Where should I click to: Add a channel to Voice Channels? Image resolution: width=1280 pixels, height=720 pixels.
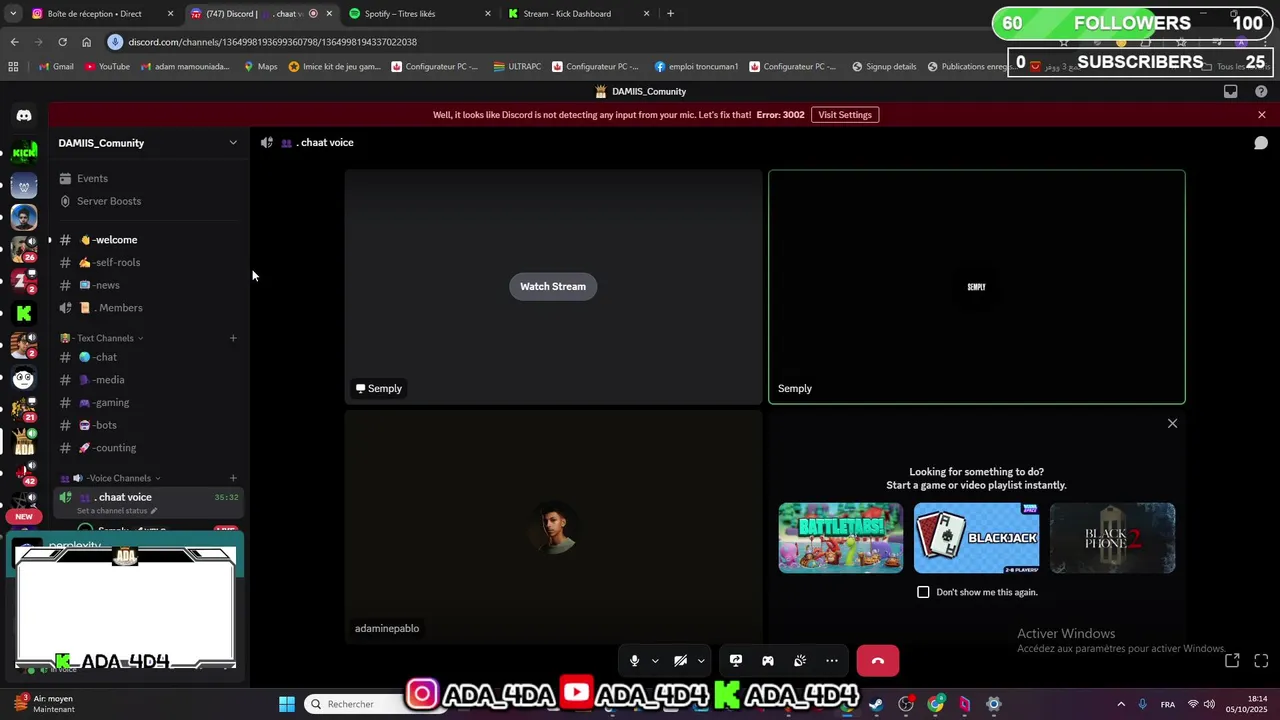pyautogui.click(x=233, y=478)
